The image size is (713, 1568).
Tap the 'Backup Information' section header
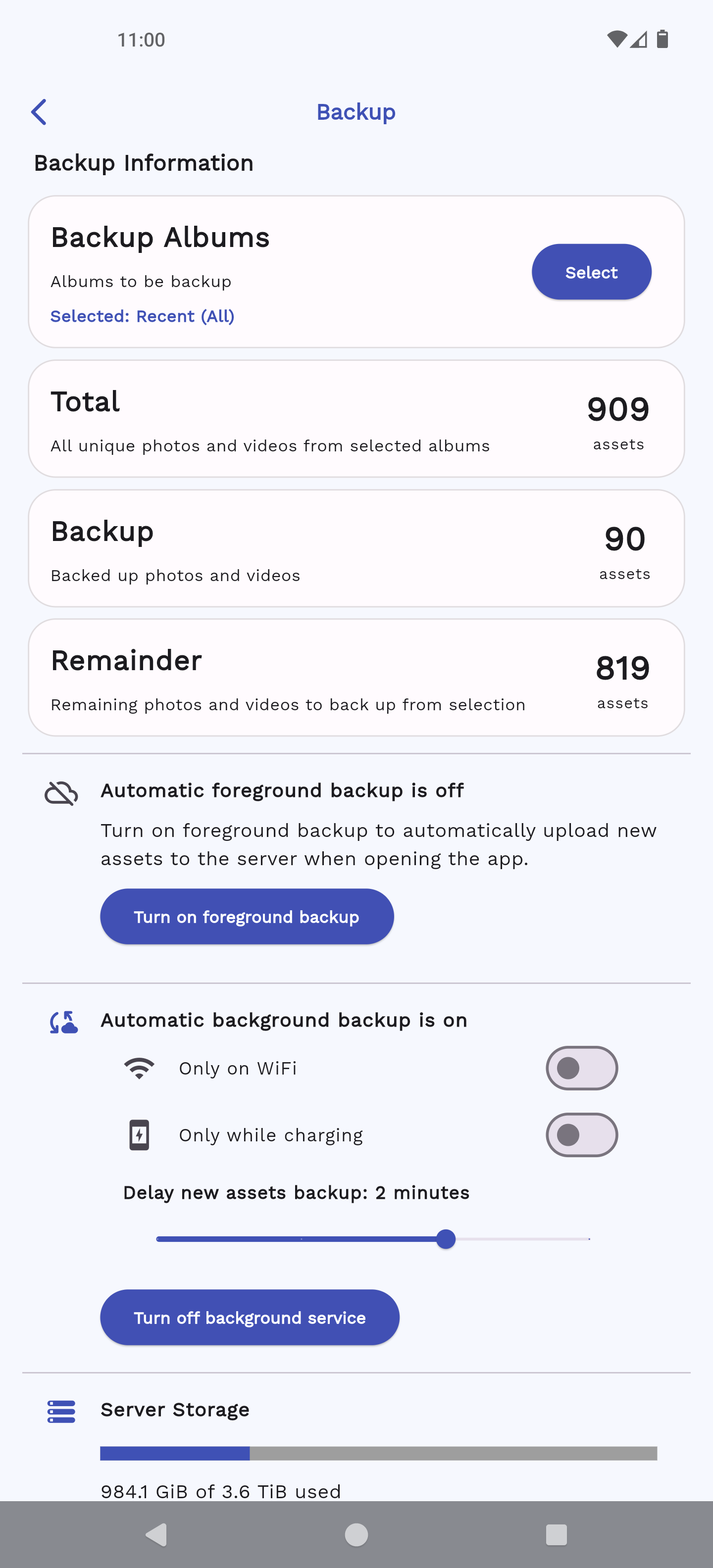coord(144,162)
